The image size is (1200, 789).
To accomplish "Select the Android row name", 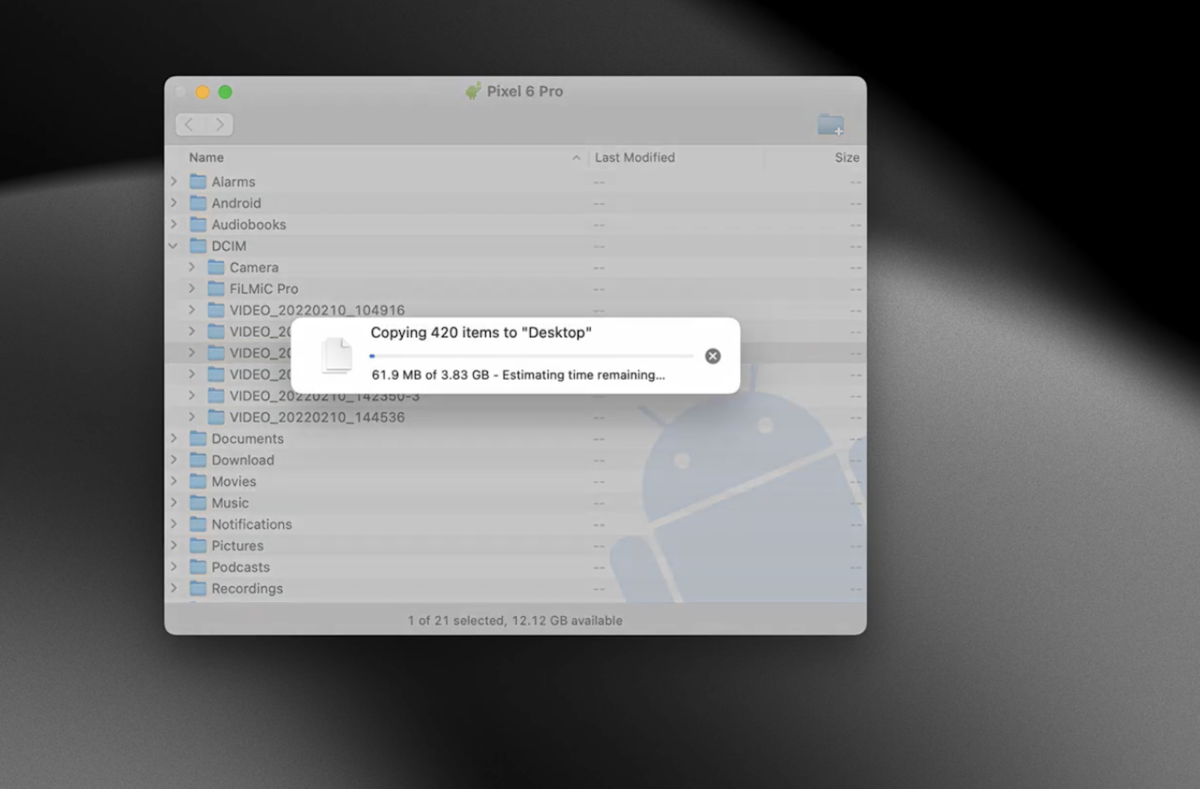I will tap(236, 203).
